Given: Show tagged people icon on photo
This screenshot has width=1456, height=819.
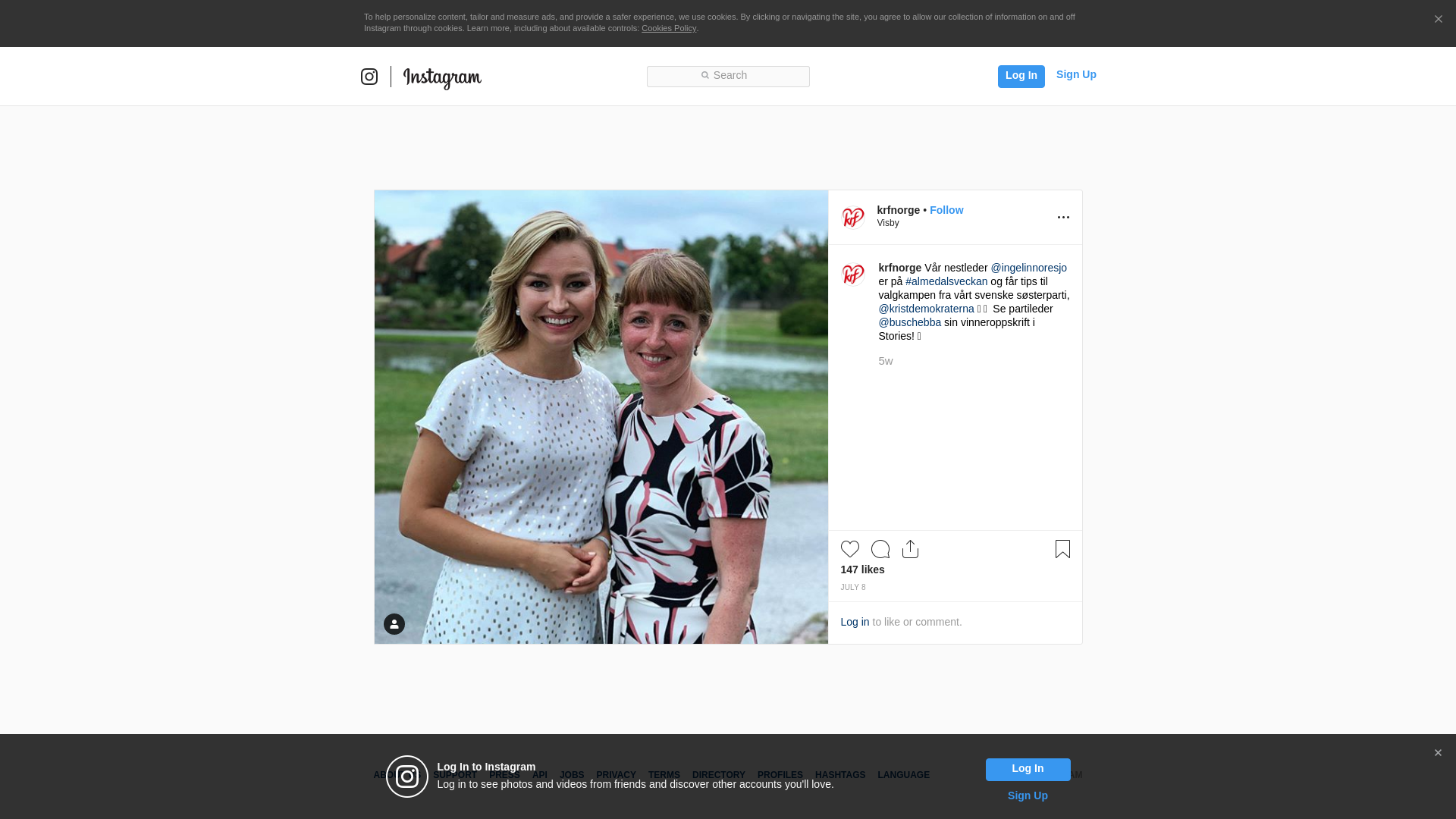Looking at the screenshot, I should (x=394, y=624).
